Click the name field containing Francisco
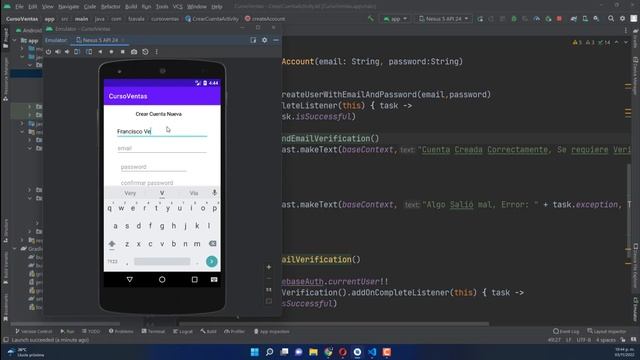Image resolution: width=640 pixels, height=360 pixels. tap(162, 131)
